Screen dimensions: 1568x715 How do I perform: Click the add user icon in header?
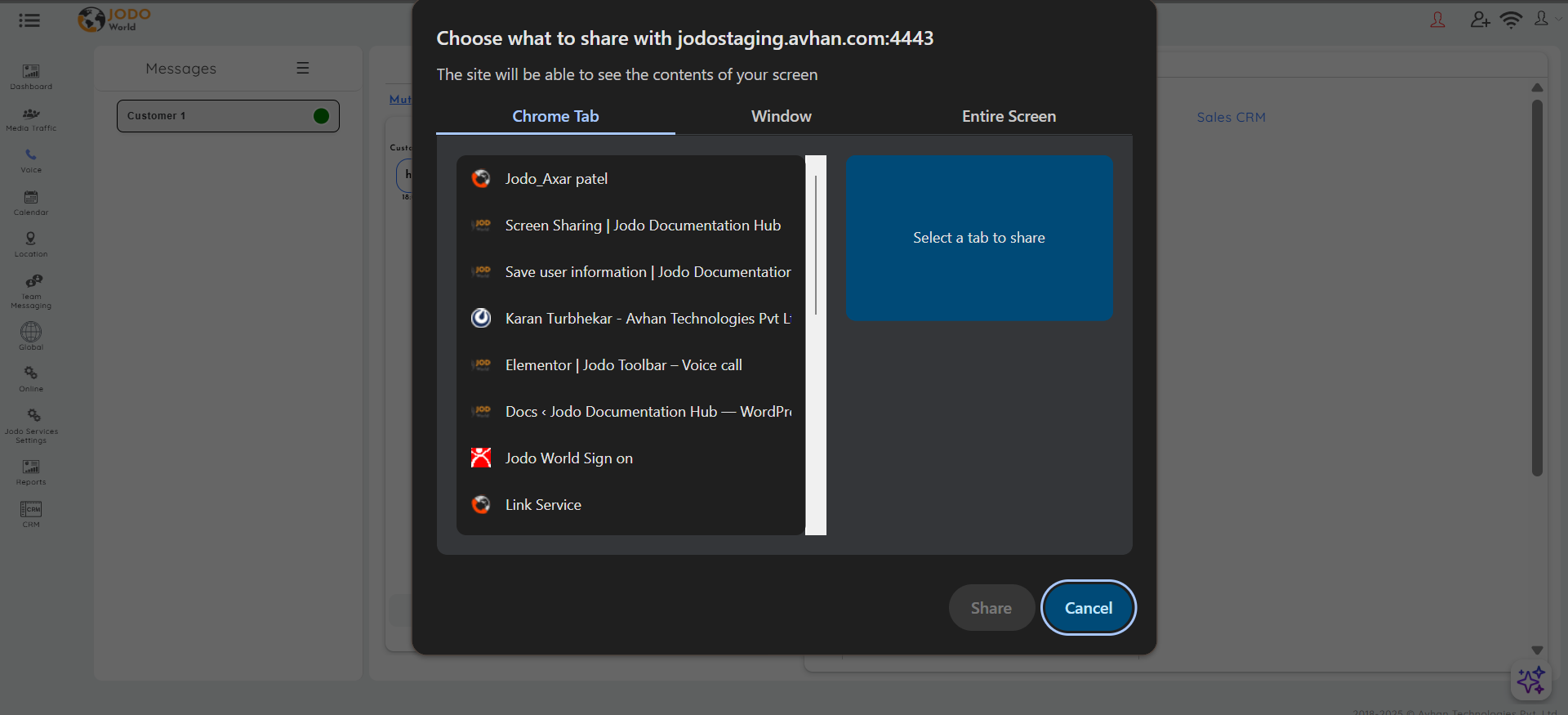click(1480, 20)
